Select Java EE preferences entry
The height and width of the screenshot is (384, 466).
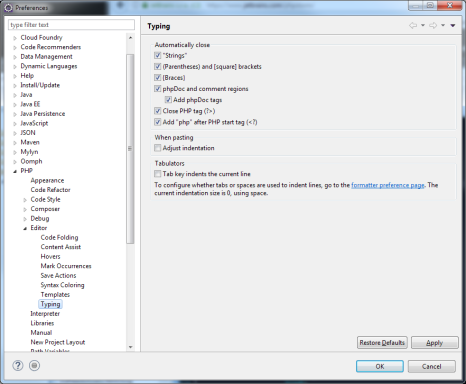click(x=30, y=104)
